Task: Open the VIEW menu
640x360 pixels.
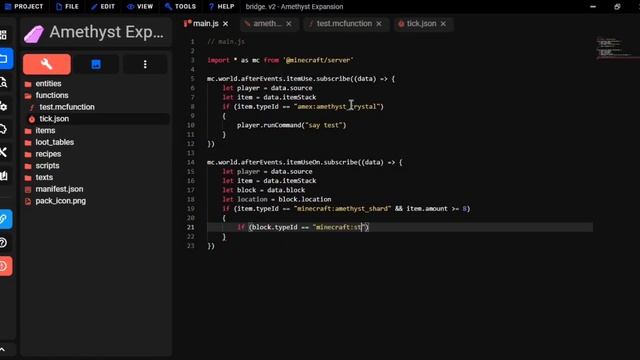Action: point(140,7)
